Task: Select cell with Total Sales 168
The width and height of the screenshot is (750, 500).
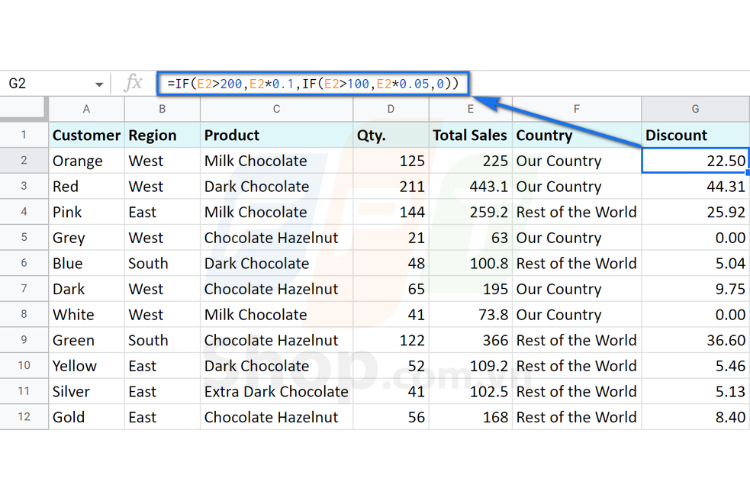Action: coord(471,417)
